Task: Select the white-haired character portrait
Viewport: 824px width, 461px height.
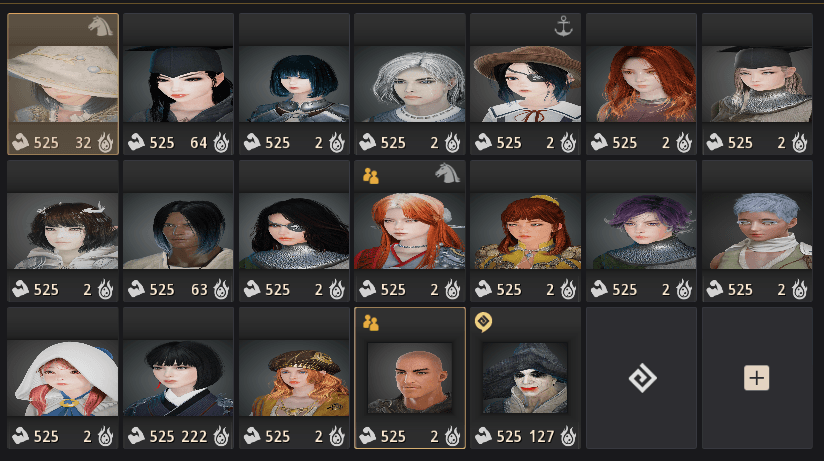Action: point(410,84)
